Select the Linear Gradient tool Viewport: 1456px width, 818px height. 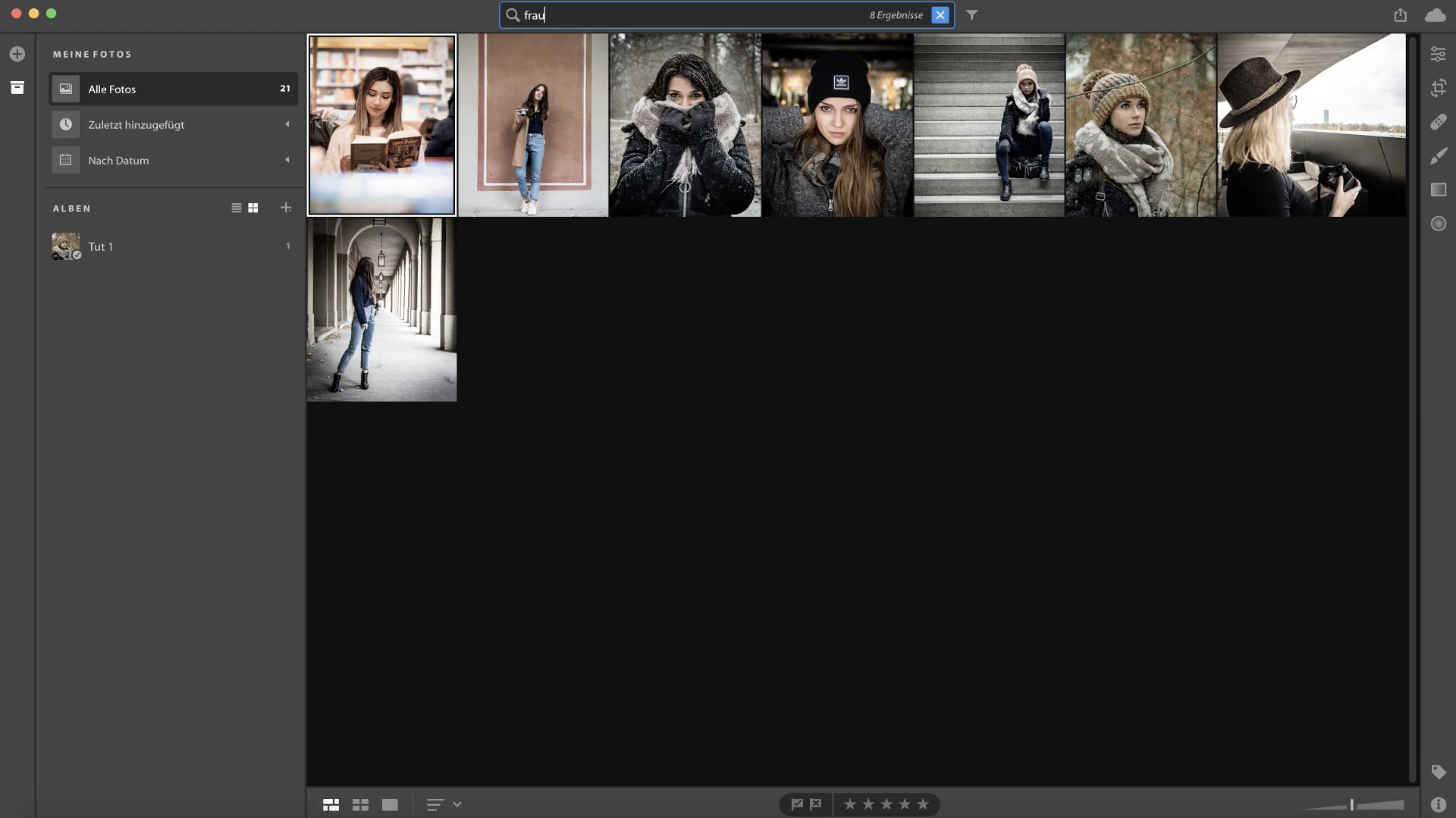click(x=1438, y=190)
